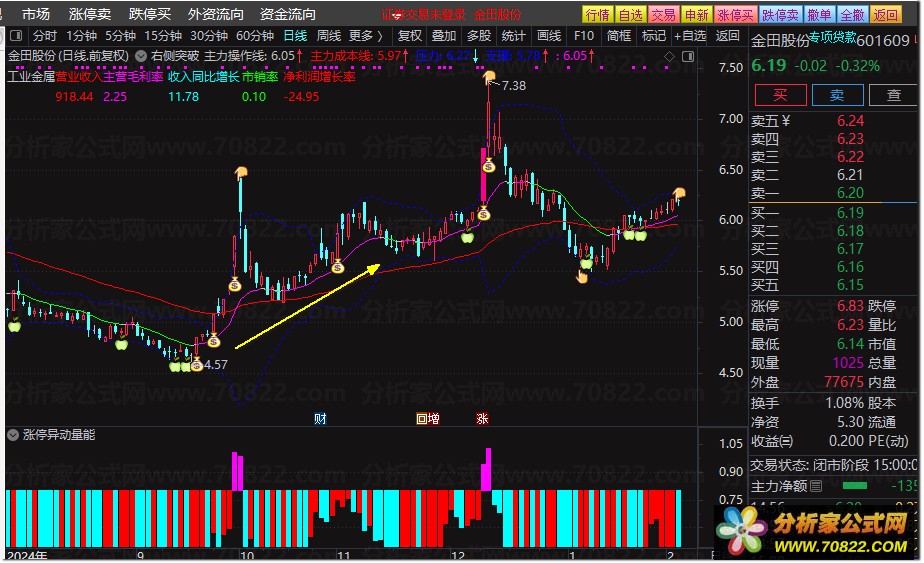The width and height of the screenshot is (924, 563).
Task: Click the green apple icon at the chart's far left
Action: [x=14, y=324]
